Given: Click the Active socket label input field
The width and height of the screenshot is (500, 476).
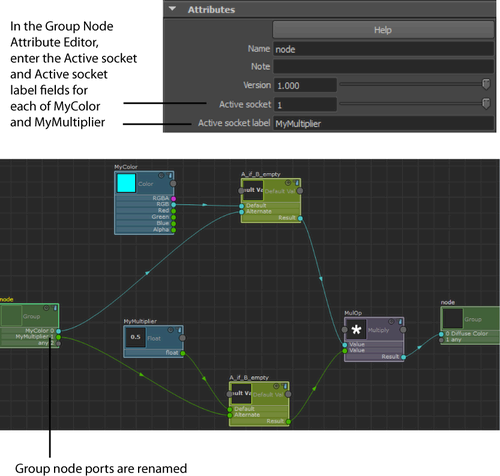Looking at the screenshot, I should click(x=383, y=123).
